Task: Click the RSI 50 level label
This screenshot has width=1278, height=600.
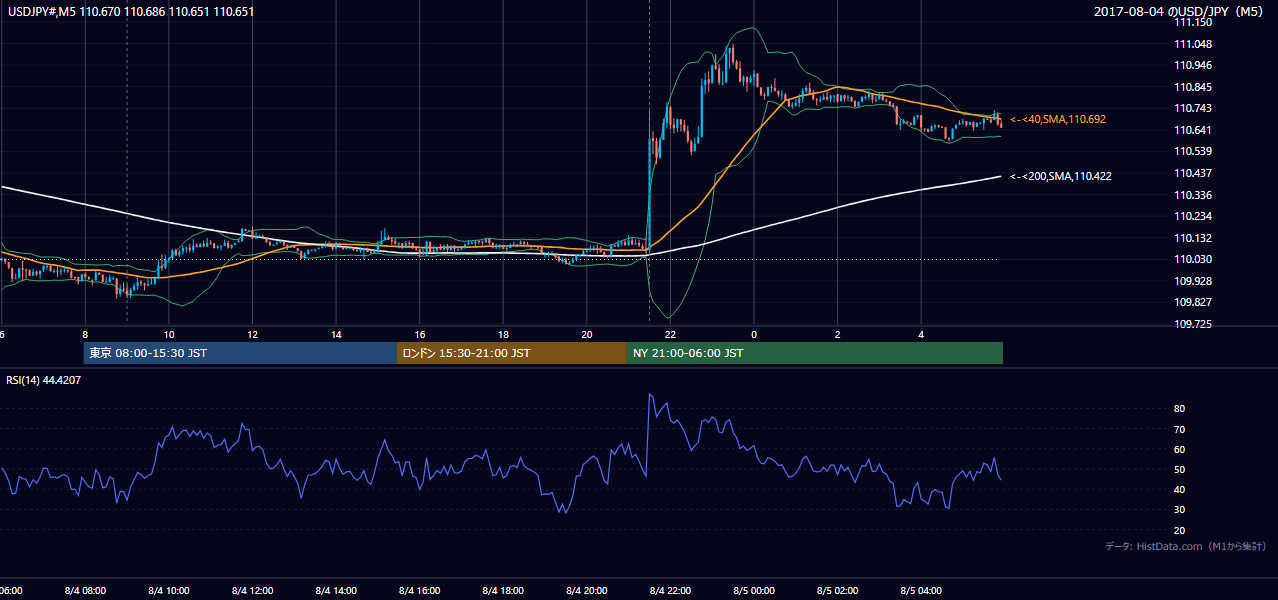Action: pos(1180,469)
